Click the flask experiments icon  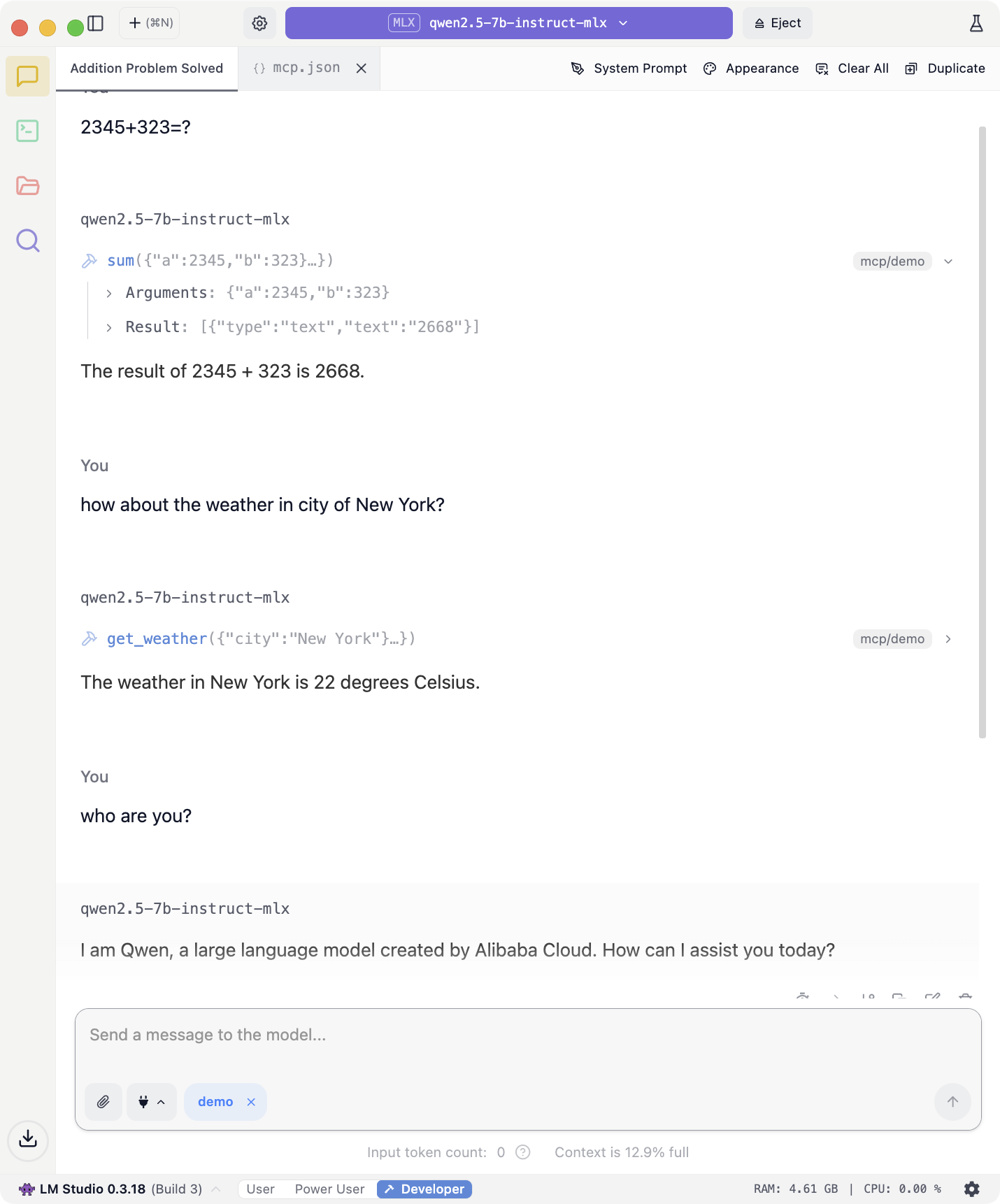coord(976,23)
